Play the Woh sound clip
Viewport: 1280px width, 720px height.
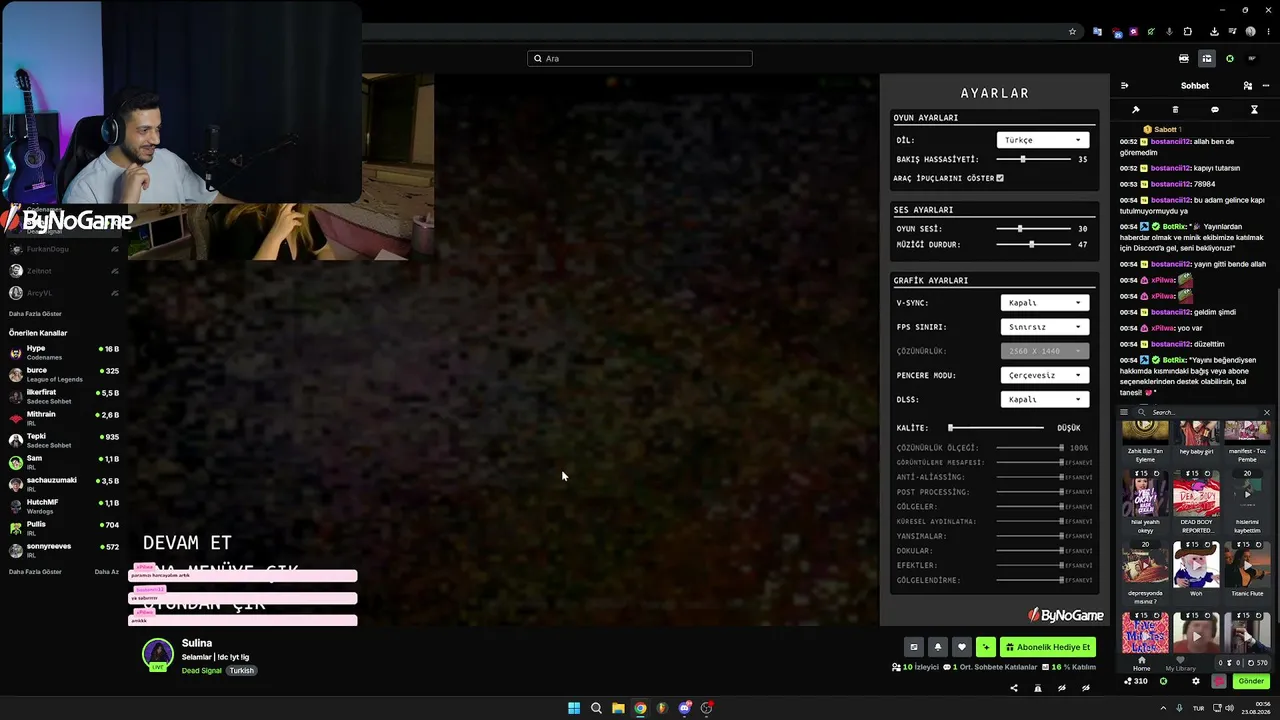click(1196, 566)
